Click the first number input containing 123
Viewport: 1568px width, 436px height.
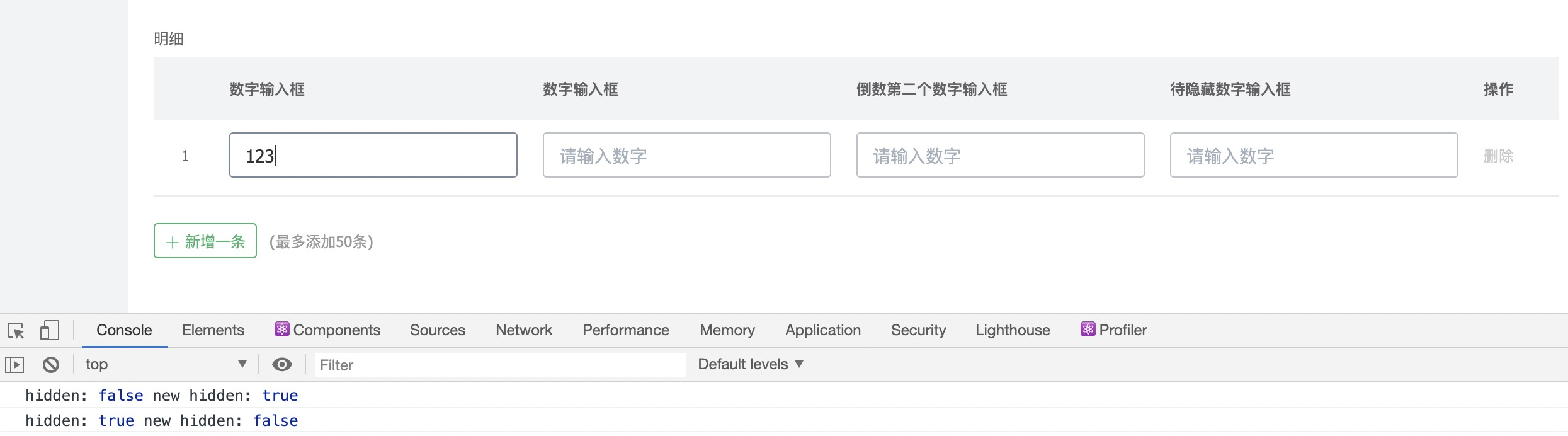(373, 155)
